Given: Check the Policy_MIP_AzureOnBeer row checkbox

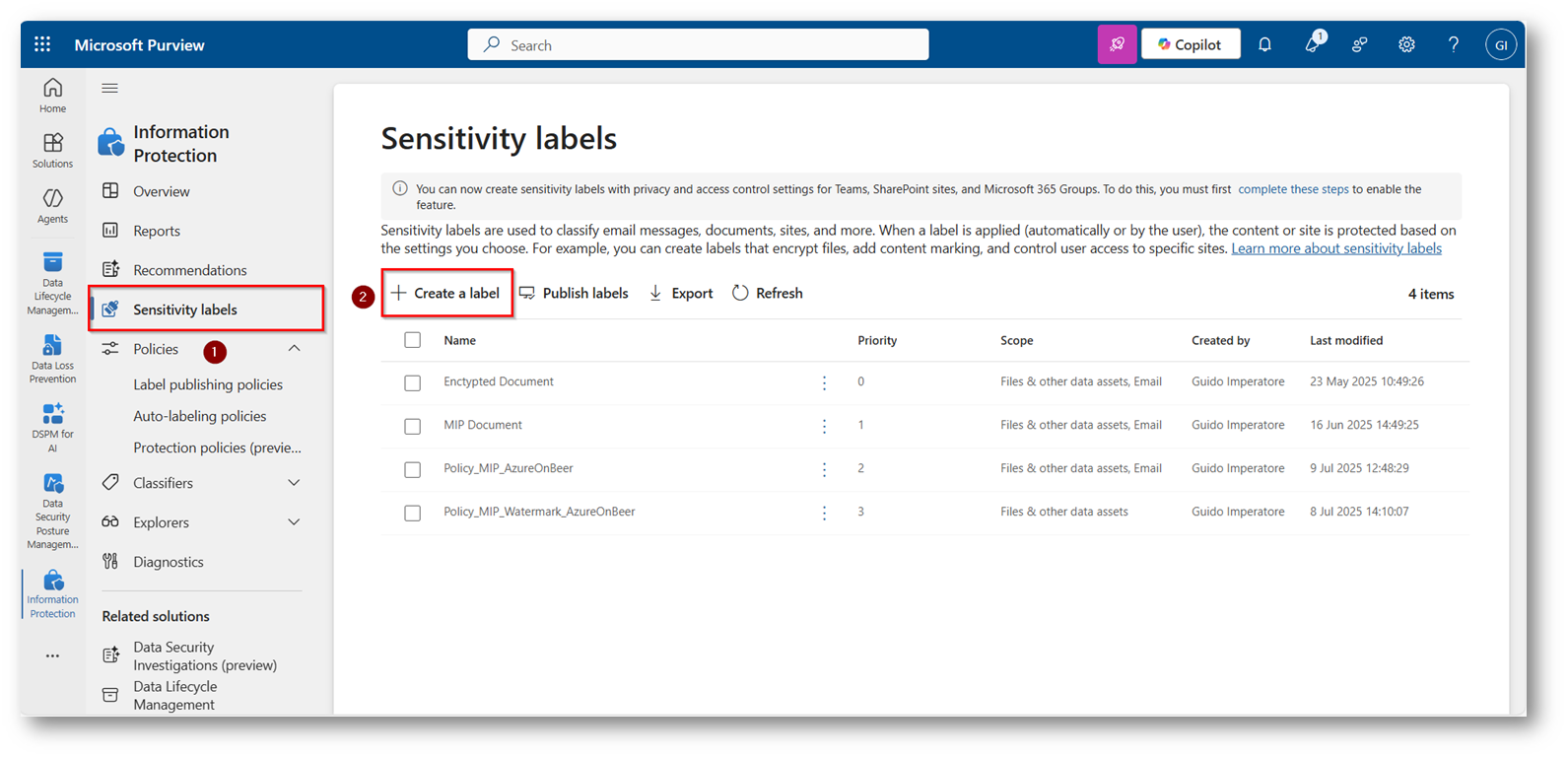Looking at the screenshot, I should 413,469.
